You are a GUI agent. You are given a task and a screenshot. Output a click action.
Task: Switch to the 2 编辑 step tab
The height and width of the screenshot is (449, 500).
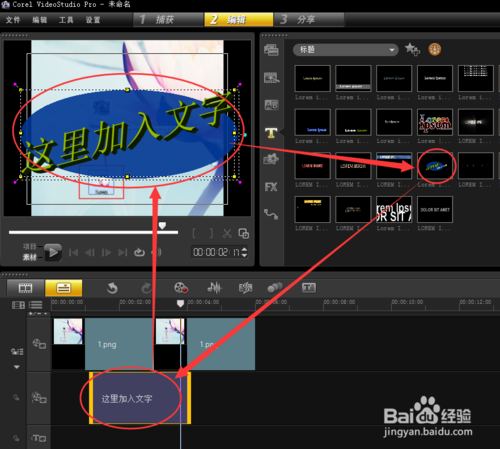click(239, 19)
